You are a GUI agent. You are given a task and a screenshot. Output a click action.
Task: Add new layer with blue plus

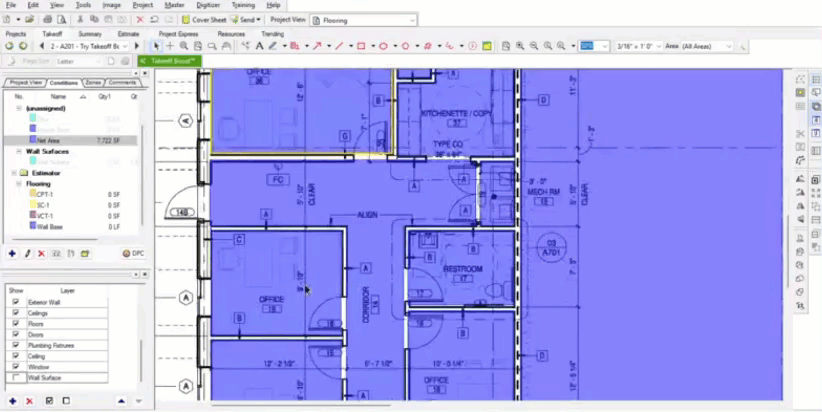pos(13,401)
